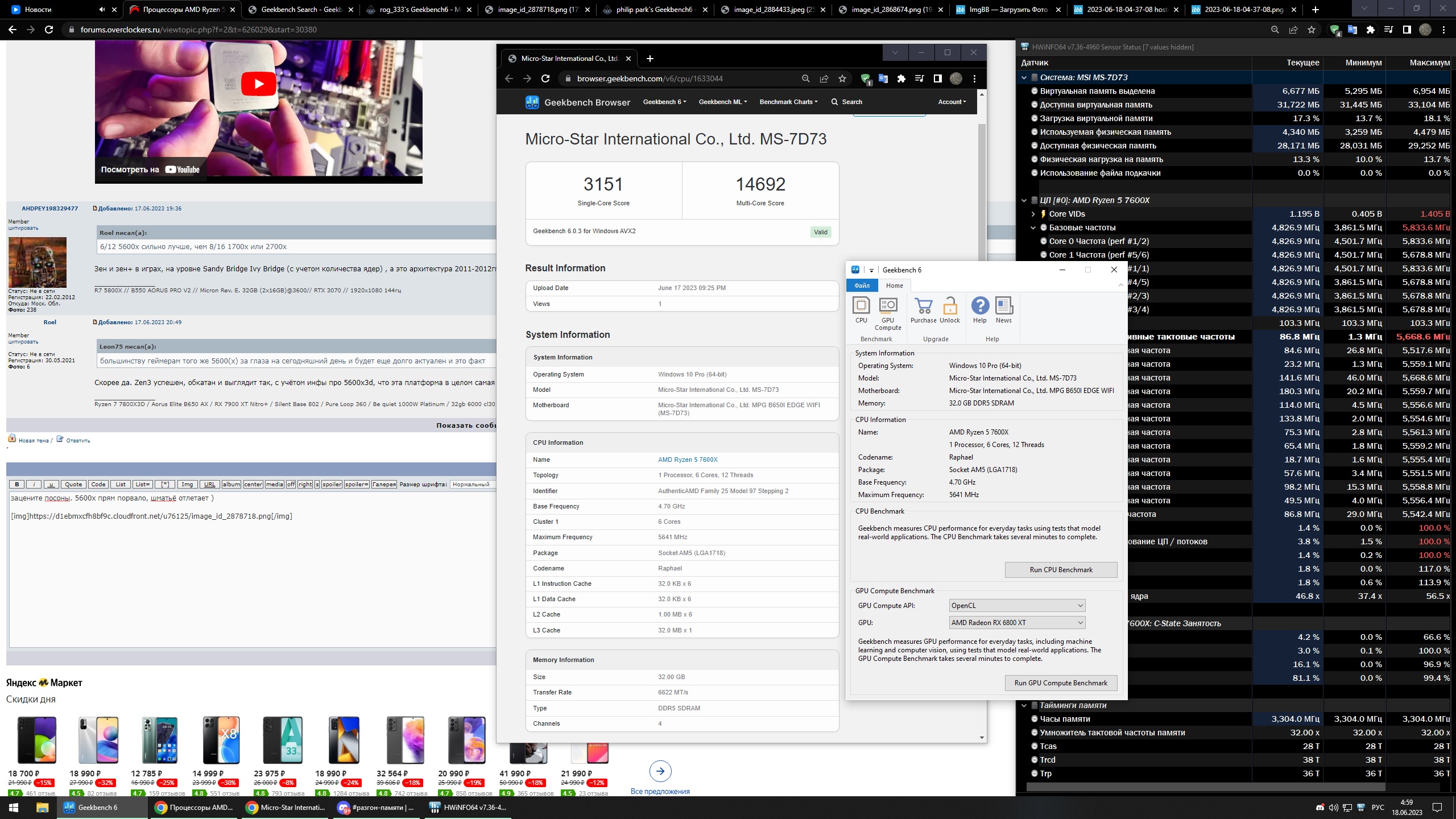Play the embedded YouTube video
1456x819 pixels.
tap(259, 84)
